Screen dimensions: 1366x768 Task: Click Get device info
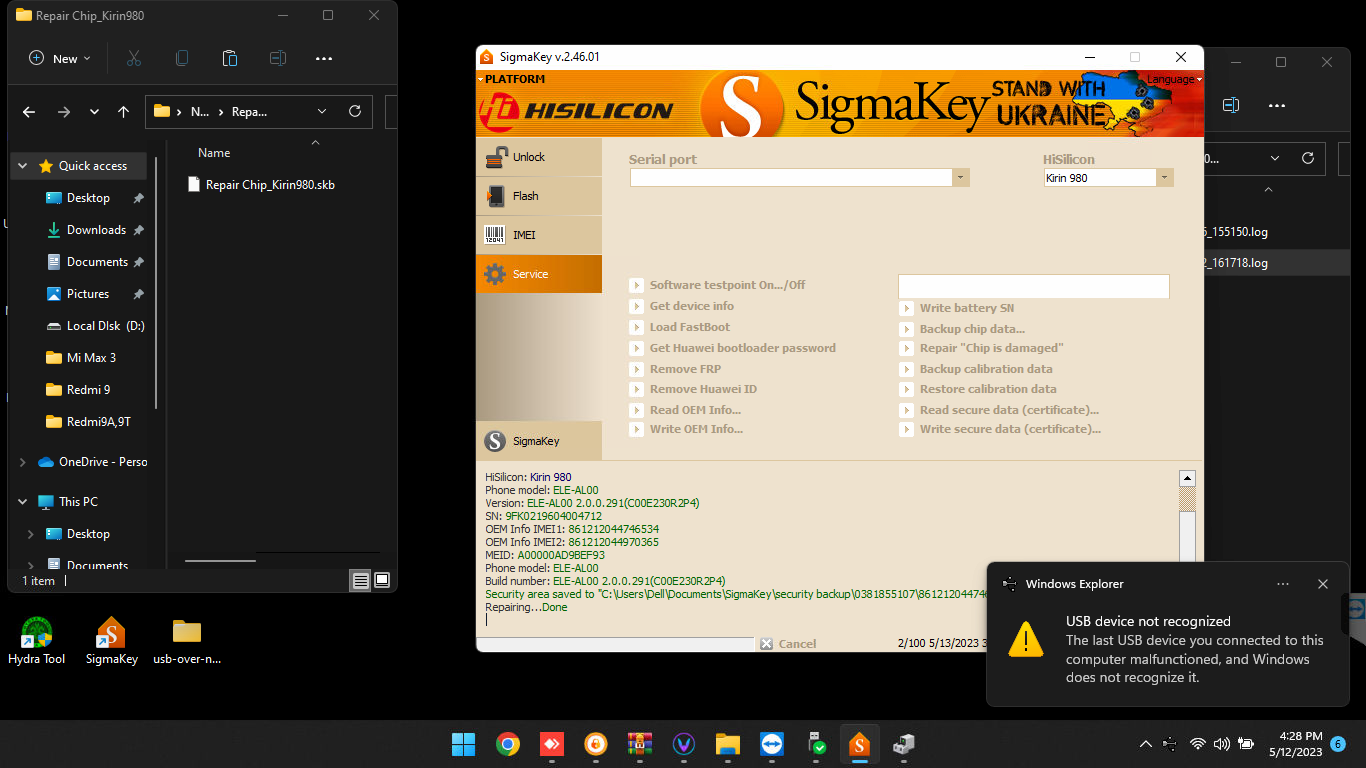682,306
